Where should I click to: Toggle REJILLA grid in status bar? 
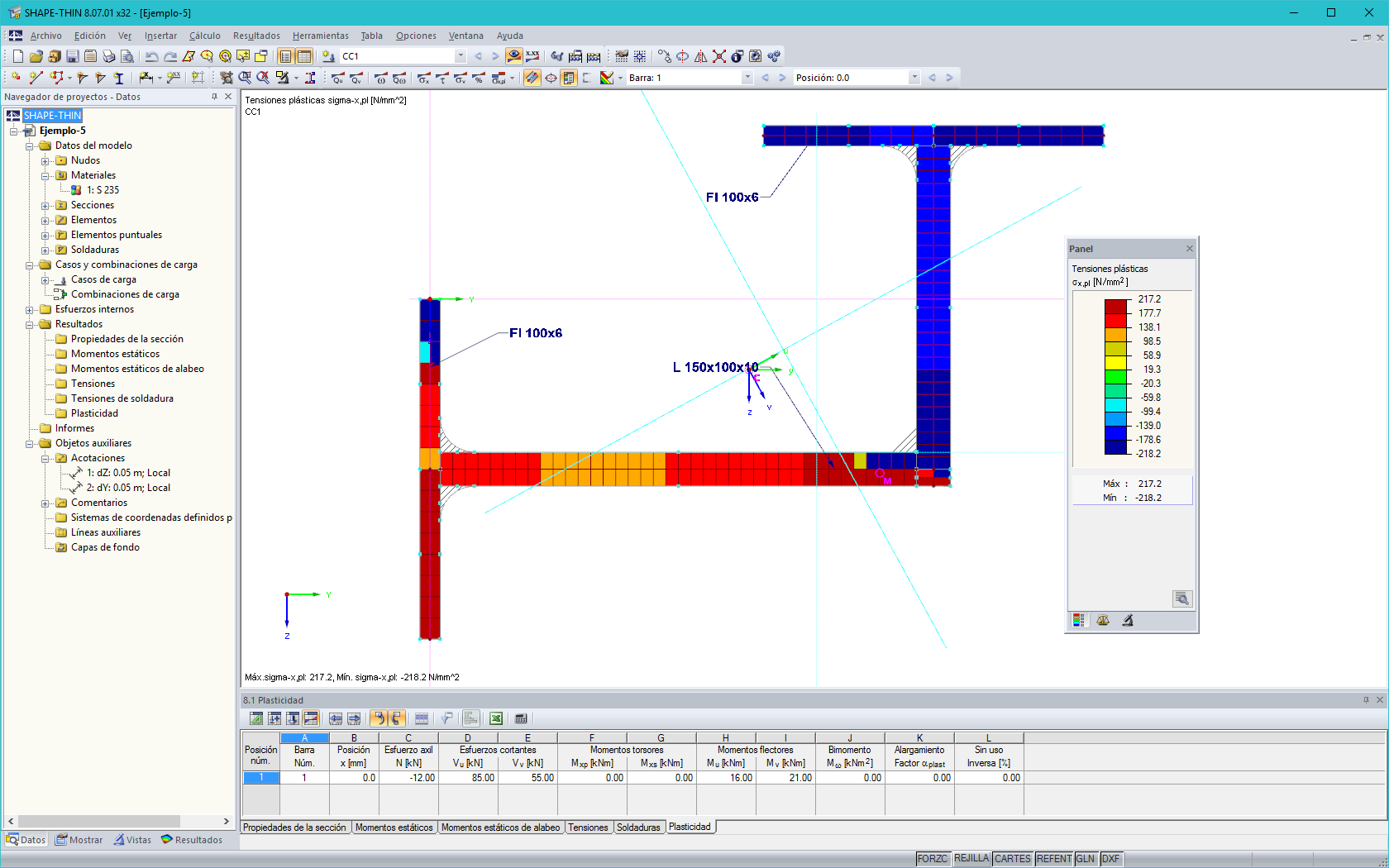click(x=971, y=859)
